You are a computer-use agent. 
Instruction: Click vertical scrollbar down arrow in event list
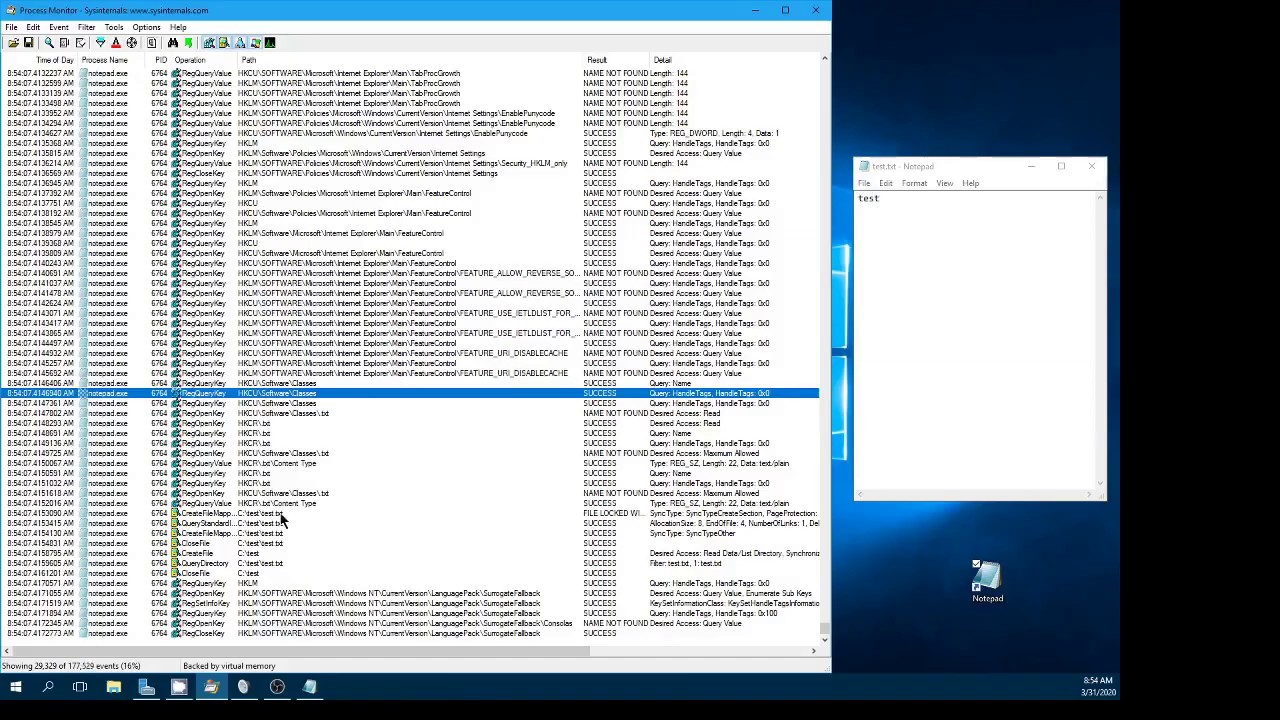[x=825, y=639]
